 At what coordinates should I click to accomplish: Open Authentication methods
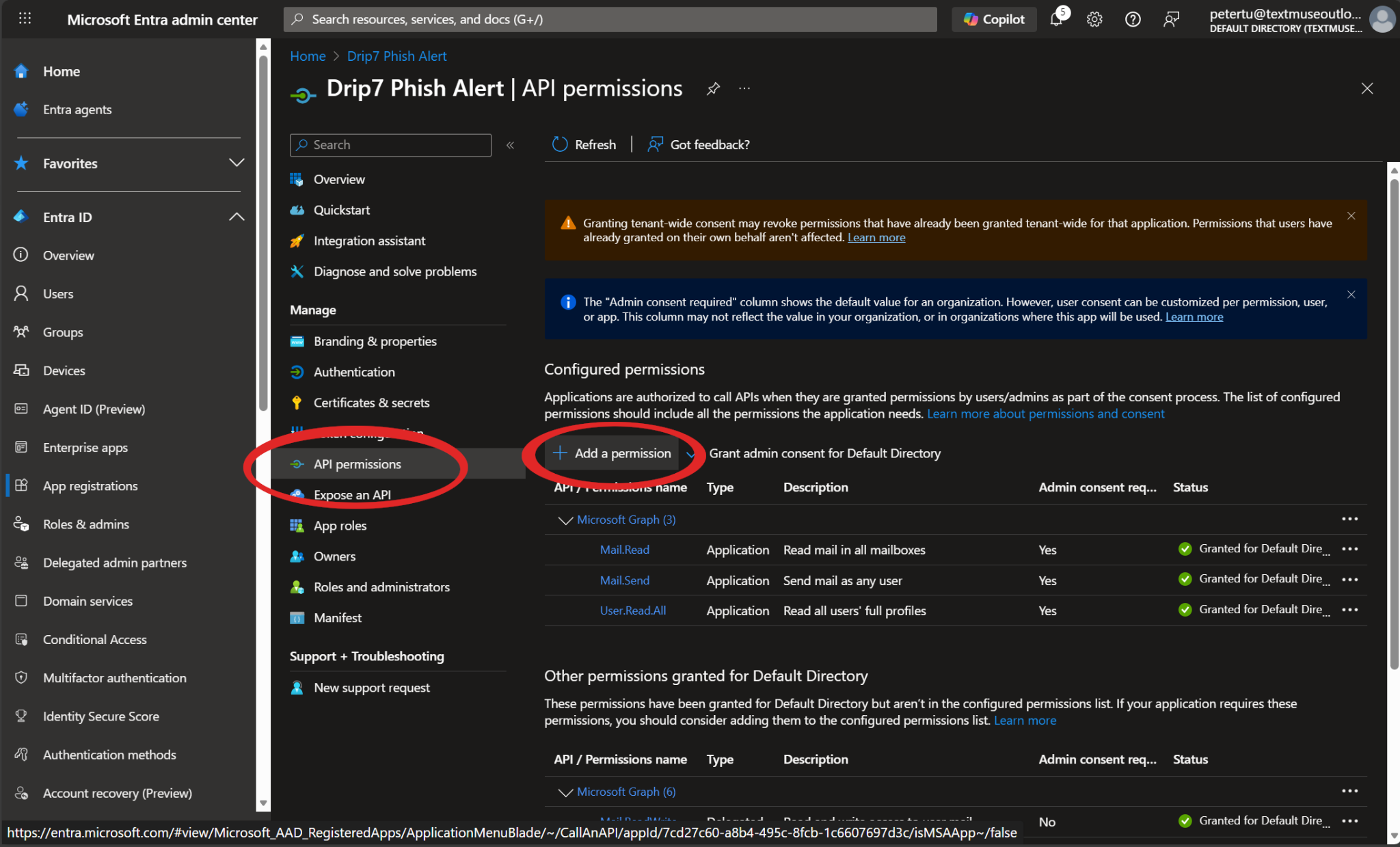point(109,754)
